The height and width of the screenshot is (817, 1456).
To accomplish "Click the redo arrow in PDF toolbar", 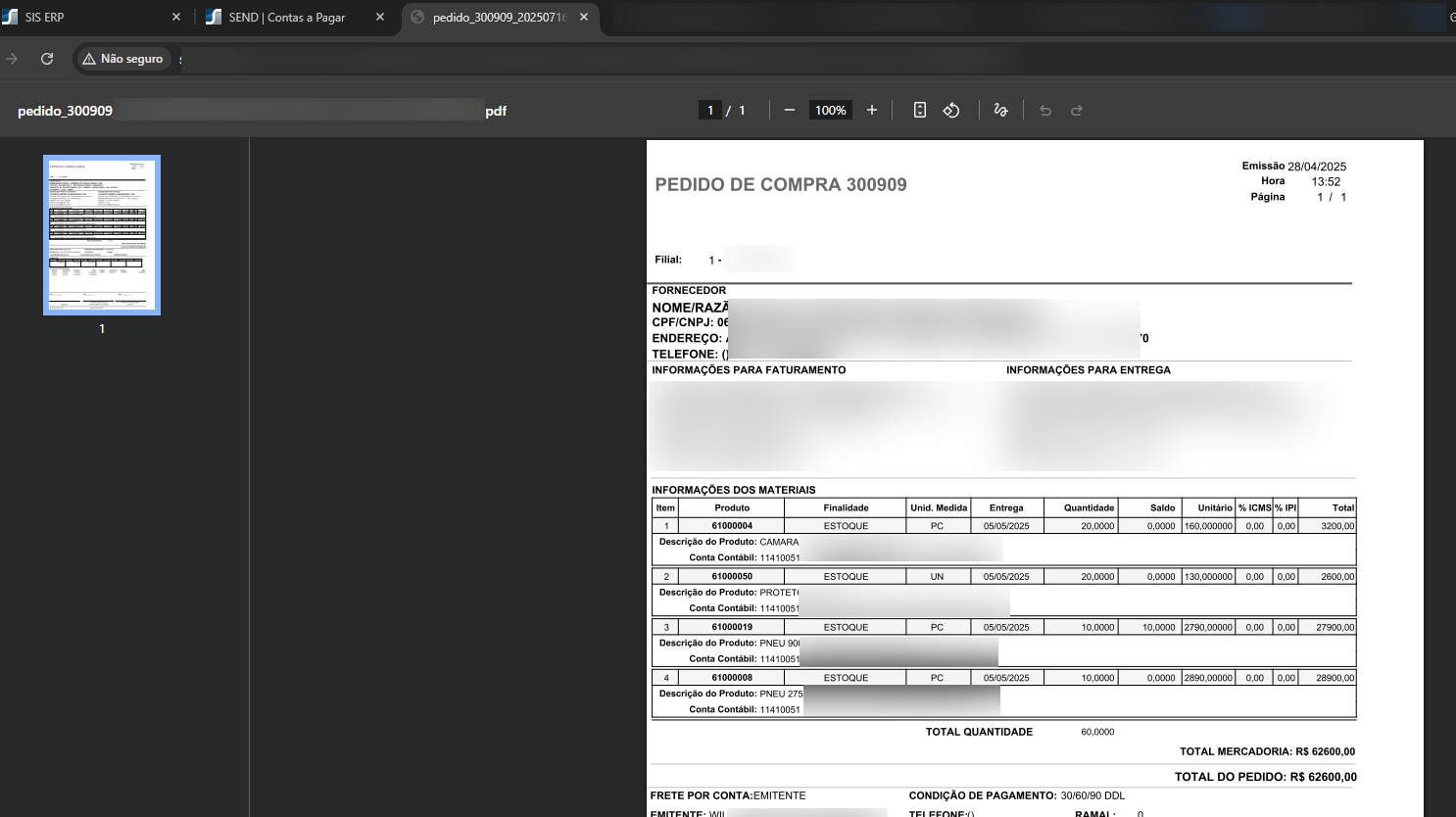I will point(1077,111).
